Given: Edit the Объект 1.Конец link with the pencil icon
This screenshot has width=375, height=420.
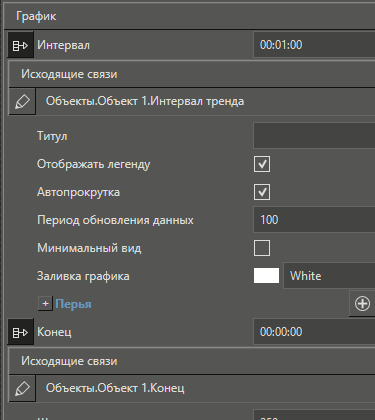Looking at the screenshot, I should tap(22, 388).
